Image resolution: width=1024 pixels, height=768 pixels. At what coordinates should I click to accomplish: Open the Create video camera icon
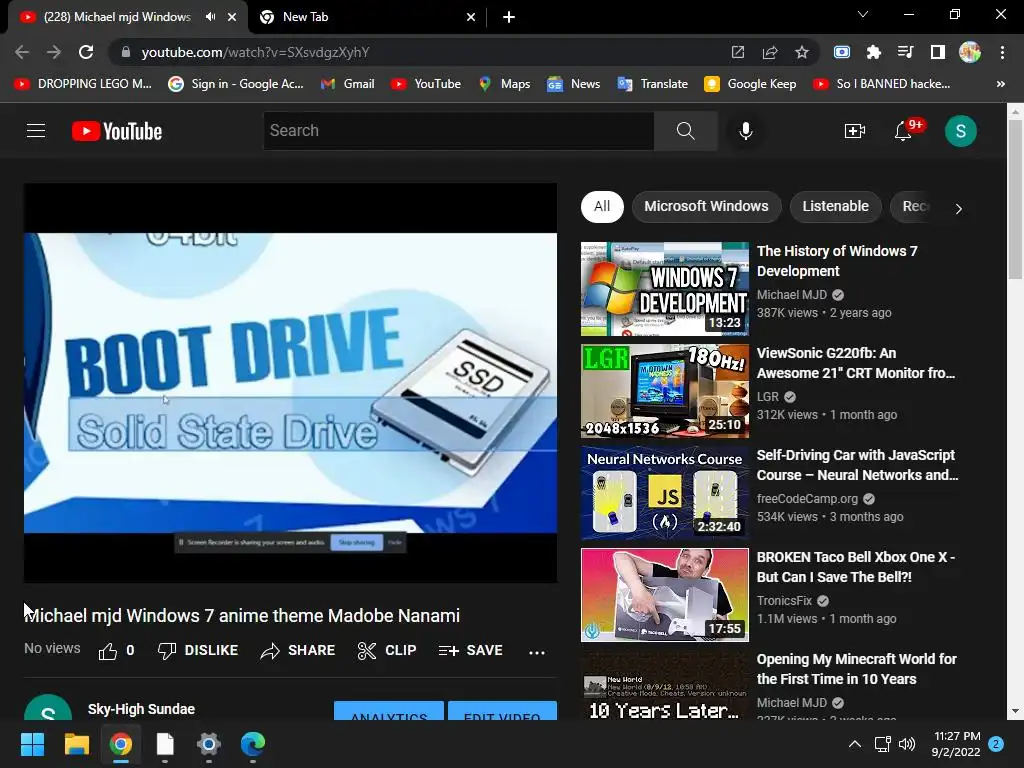[854, 131]
